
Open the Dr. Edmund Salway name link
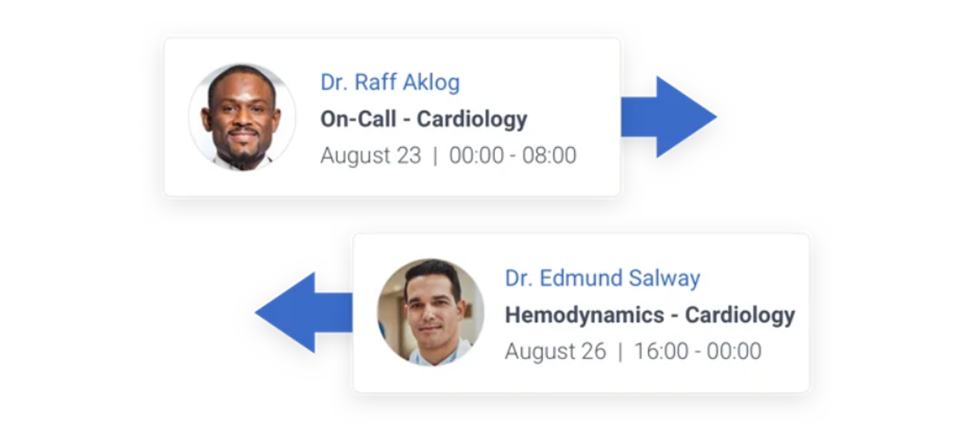pos(602,278)
